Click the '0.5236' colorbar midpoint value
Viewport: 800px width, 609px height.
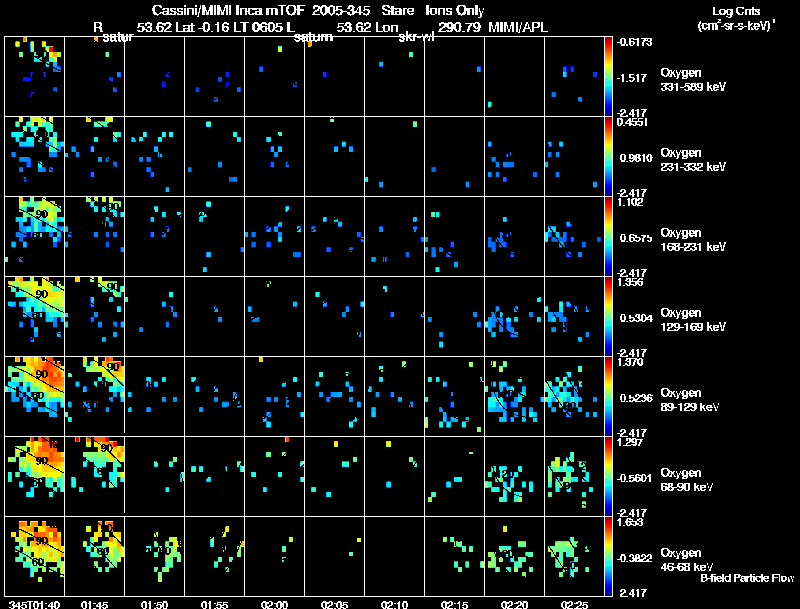point(636,398)
